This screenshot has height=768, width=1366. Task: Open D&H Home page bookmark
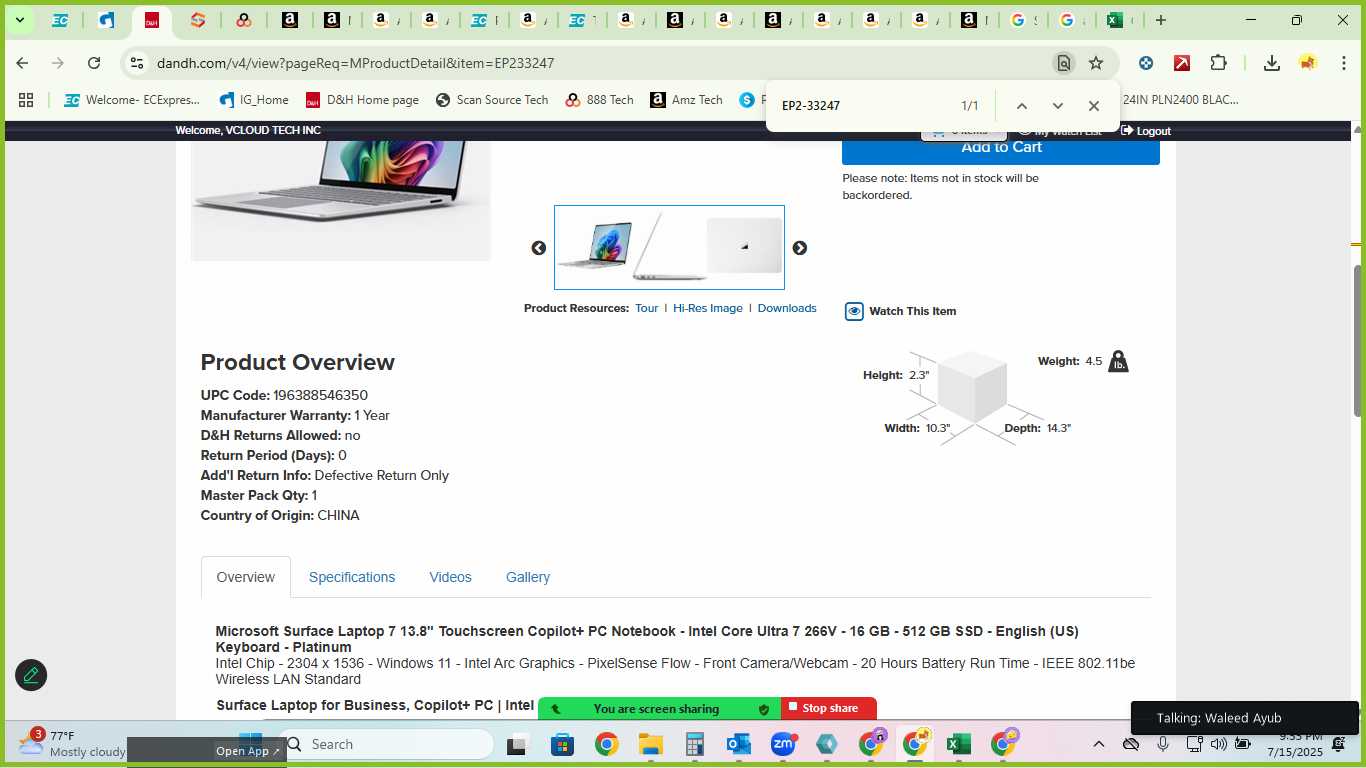[362, 100]
